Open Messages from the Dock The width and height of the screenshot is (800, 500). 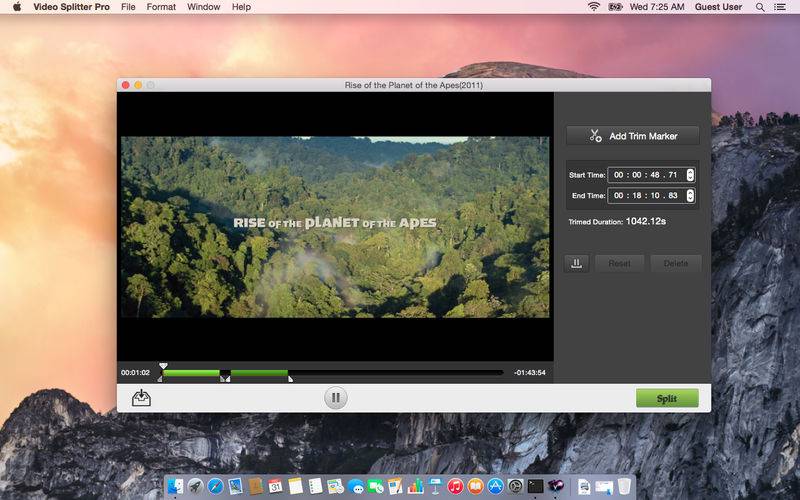[356, 486]
